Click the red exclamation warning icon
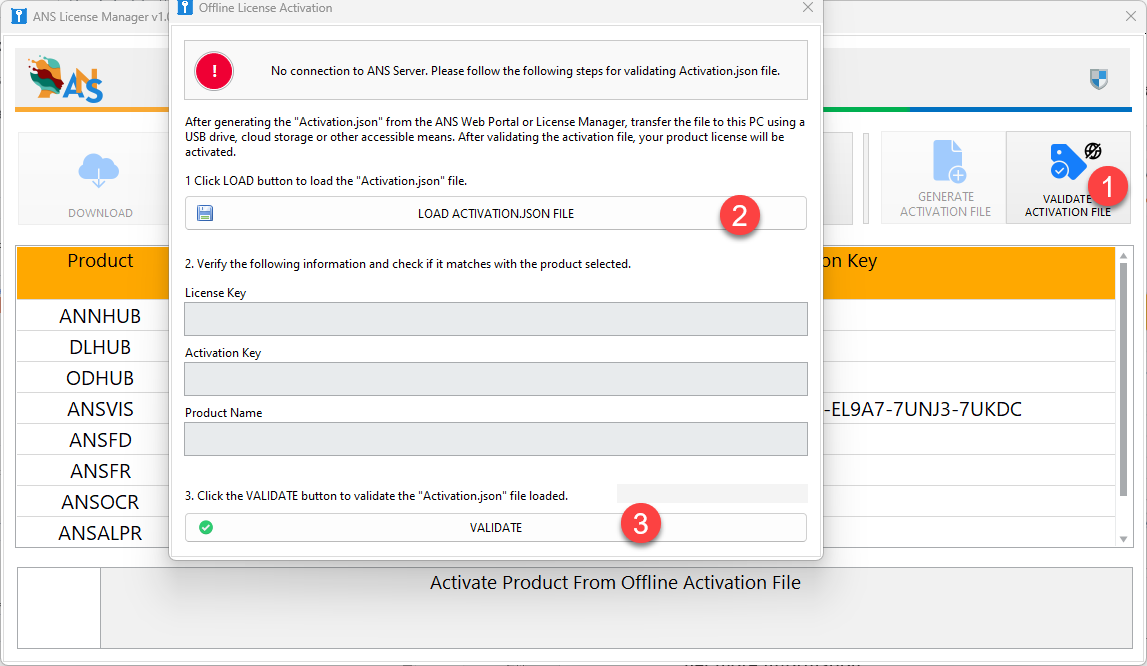 [213, 70]
